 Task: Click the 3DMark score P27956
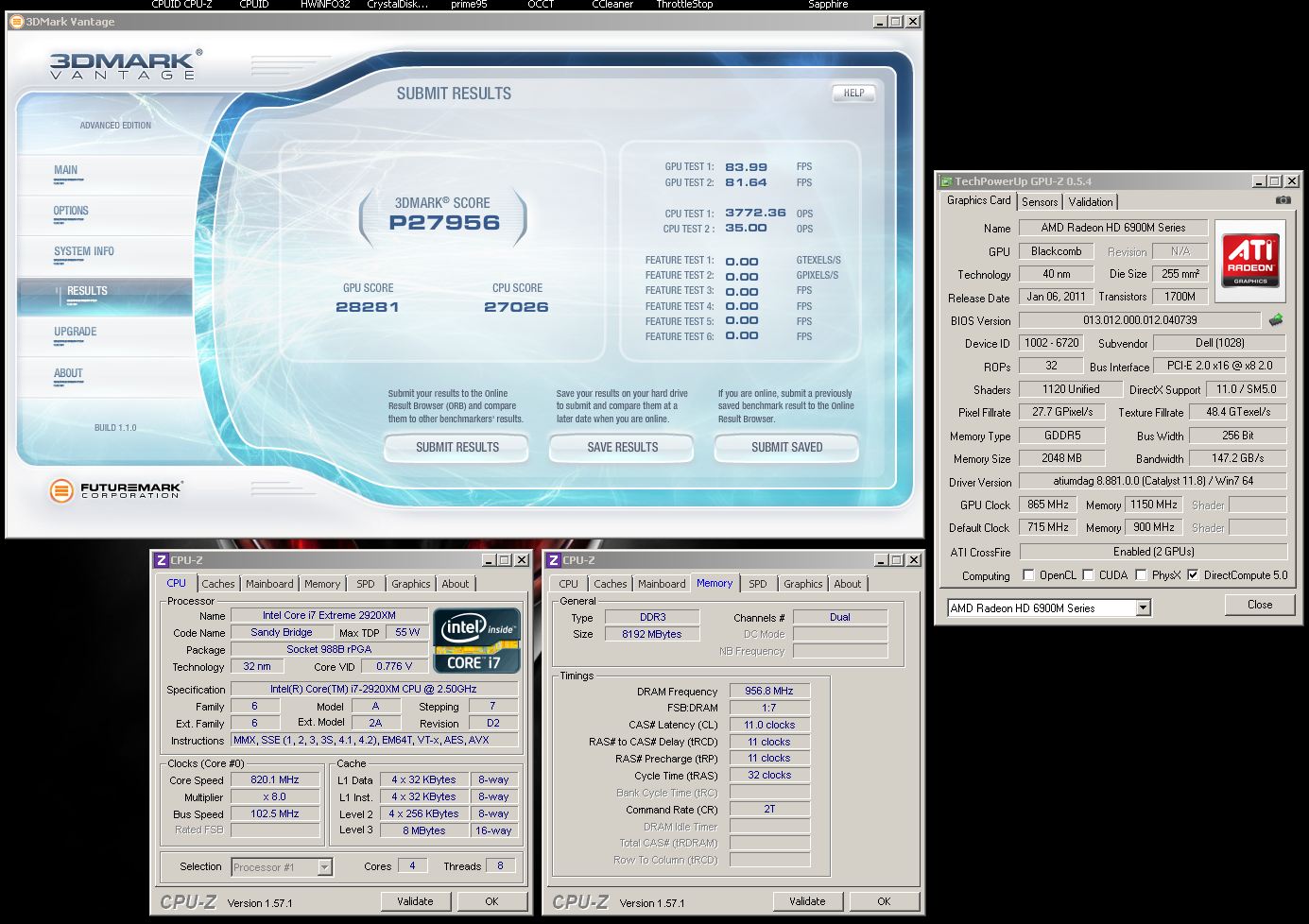point(444,223)
